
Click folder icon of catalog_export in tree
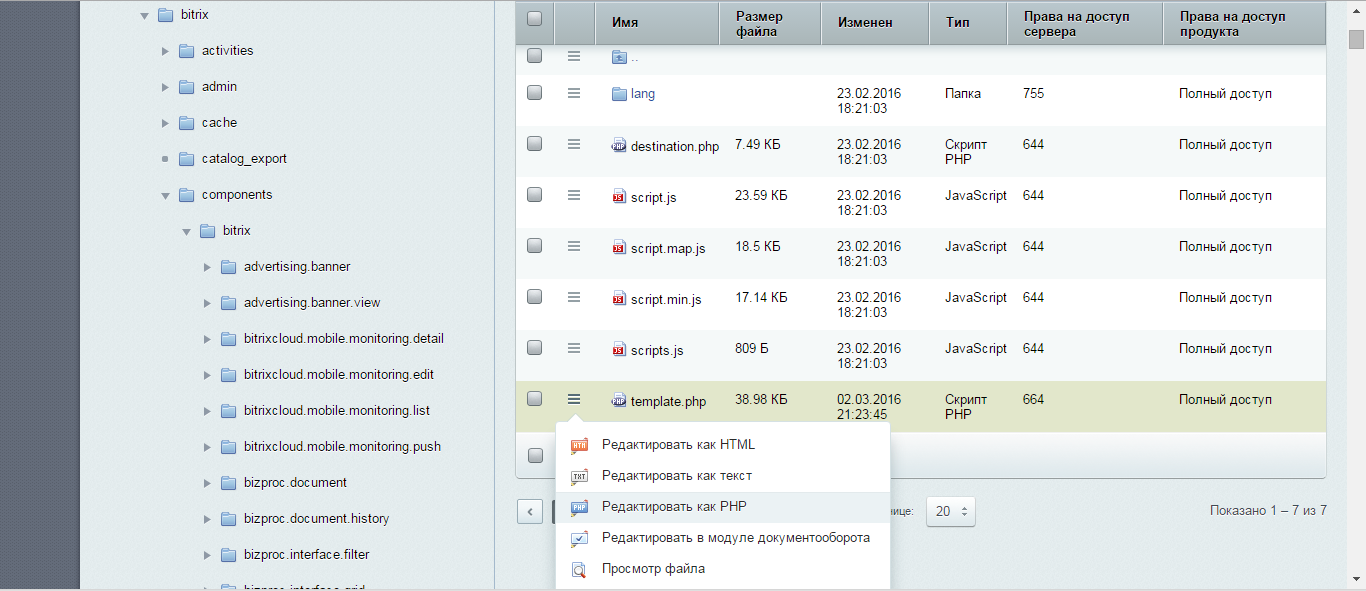(186, 159)
